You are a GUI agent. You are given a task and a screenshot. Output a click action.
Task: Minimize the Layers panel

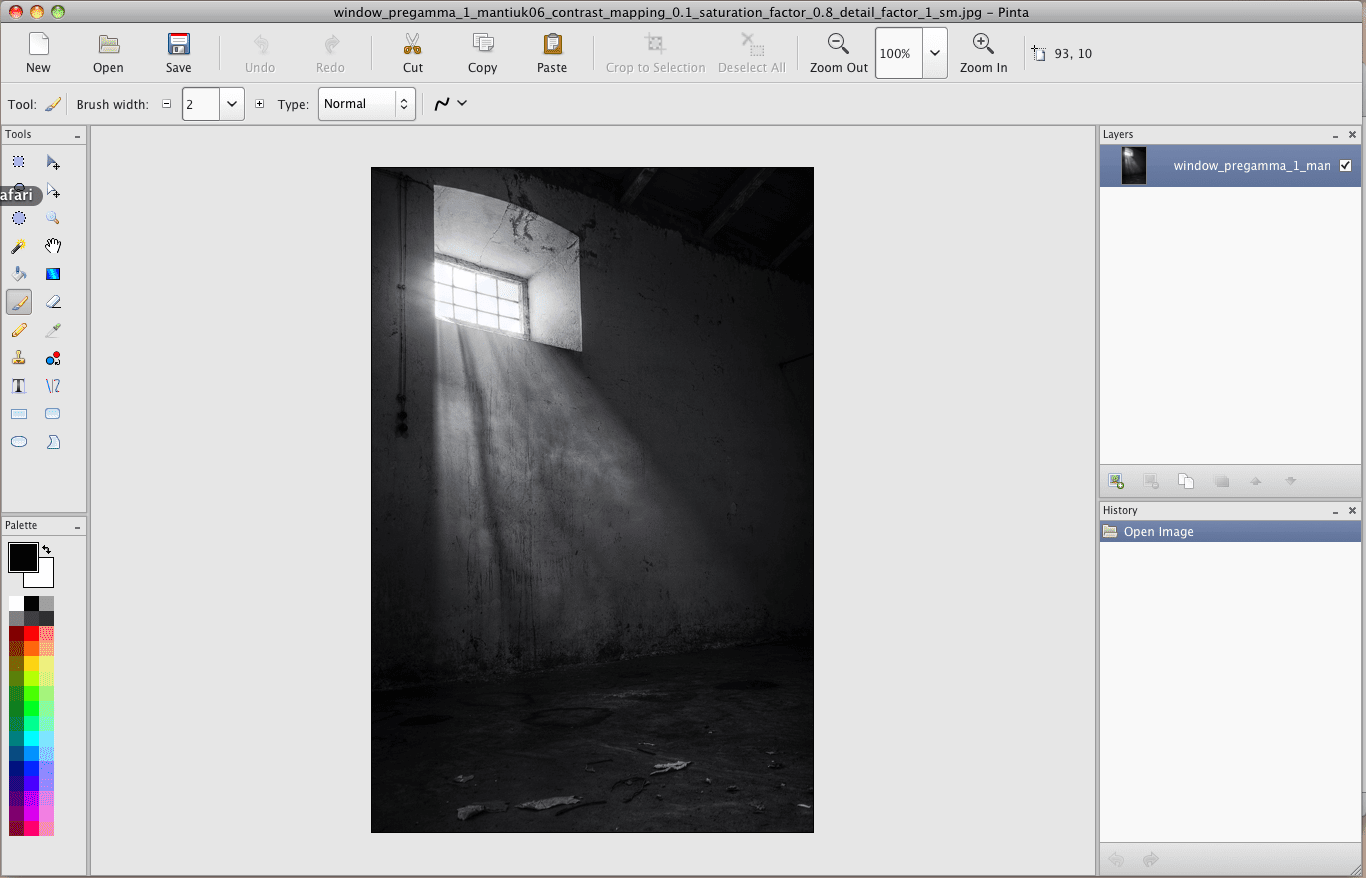coord(1335,135)
